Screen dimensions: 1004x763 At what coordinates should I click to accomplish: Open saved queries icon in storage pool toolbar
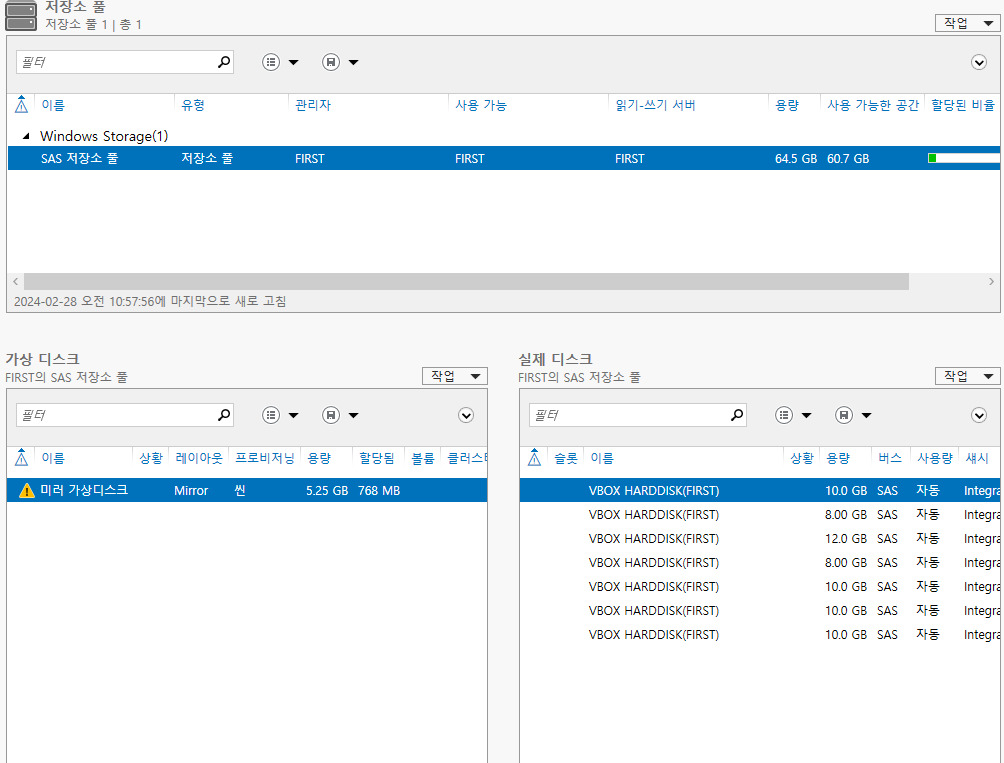(331, 62)
